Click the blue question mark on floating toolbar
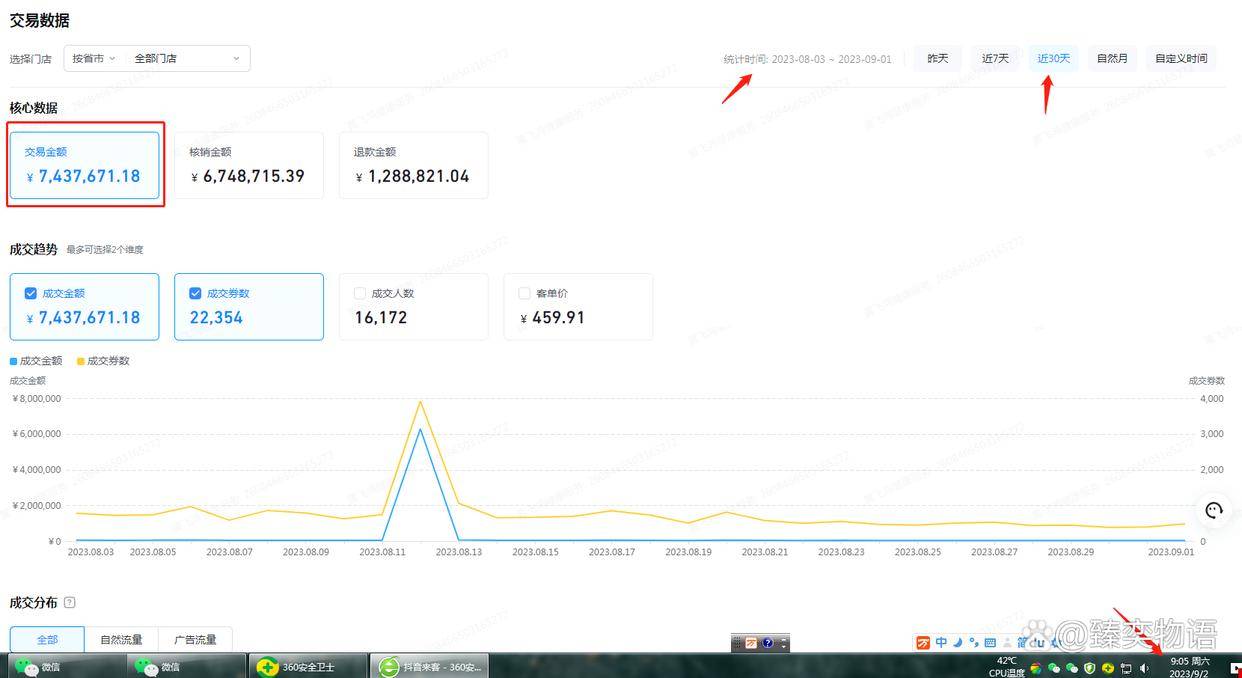This screenshot has height=678, width=1242. tap(768, 643)
